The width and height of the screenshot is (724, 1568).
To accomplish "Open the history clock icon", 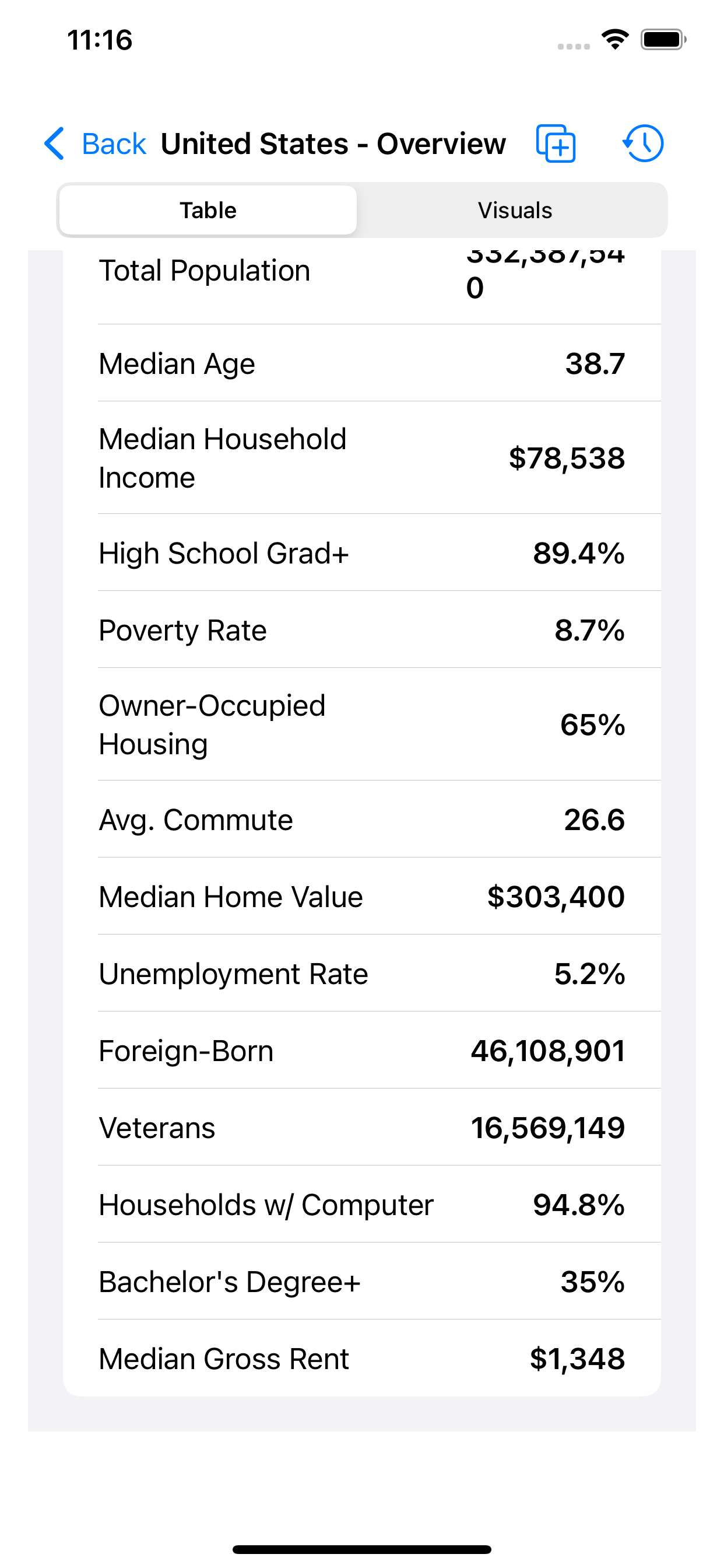I will (643, 143).
